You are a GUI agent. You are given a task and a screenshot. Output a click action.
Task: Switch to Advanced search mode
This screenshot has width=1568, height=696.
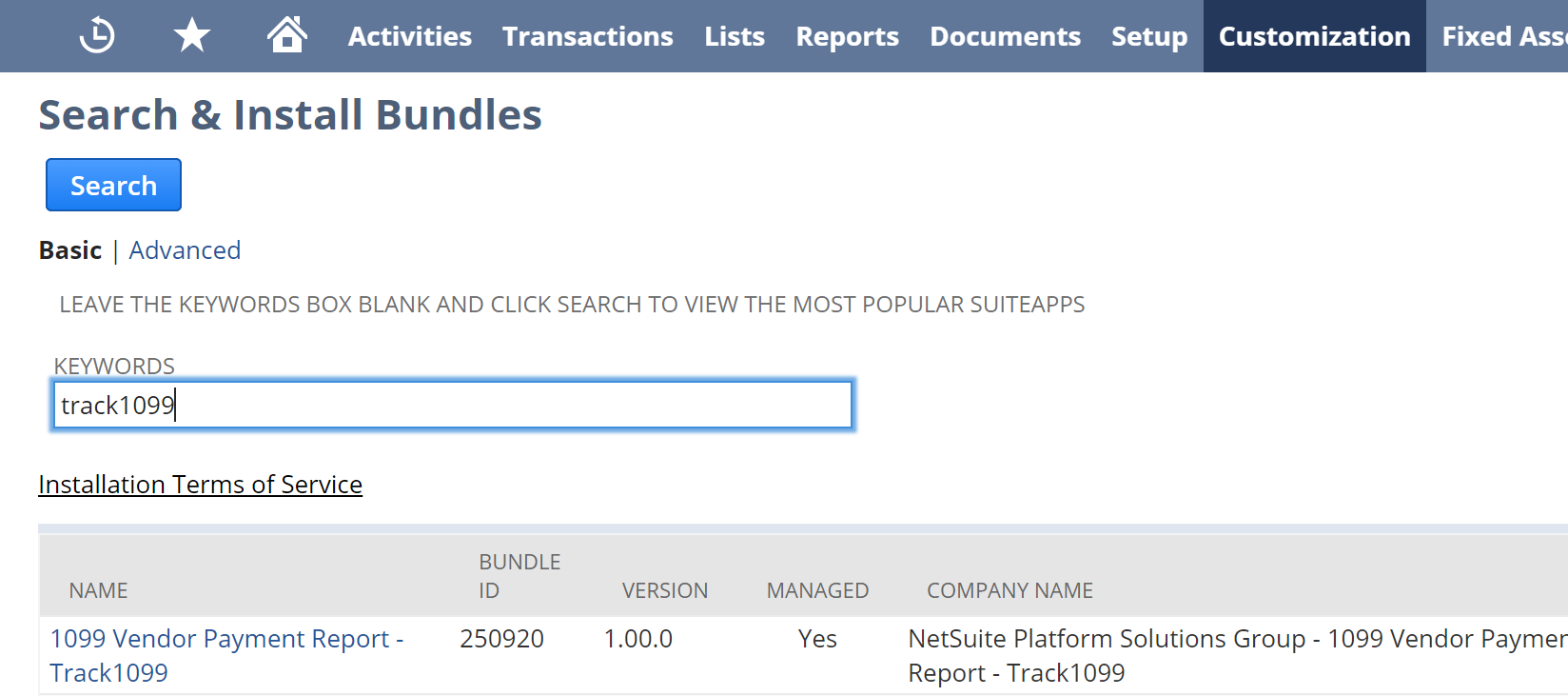tap(185, 250)
